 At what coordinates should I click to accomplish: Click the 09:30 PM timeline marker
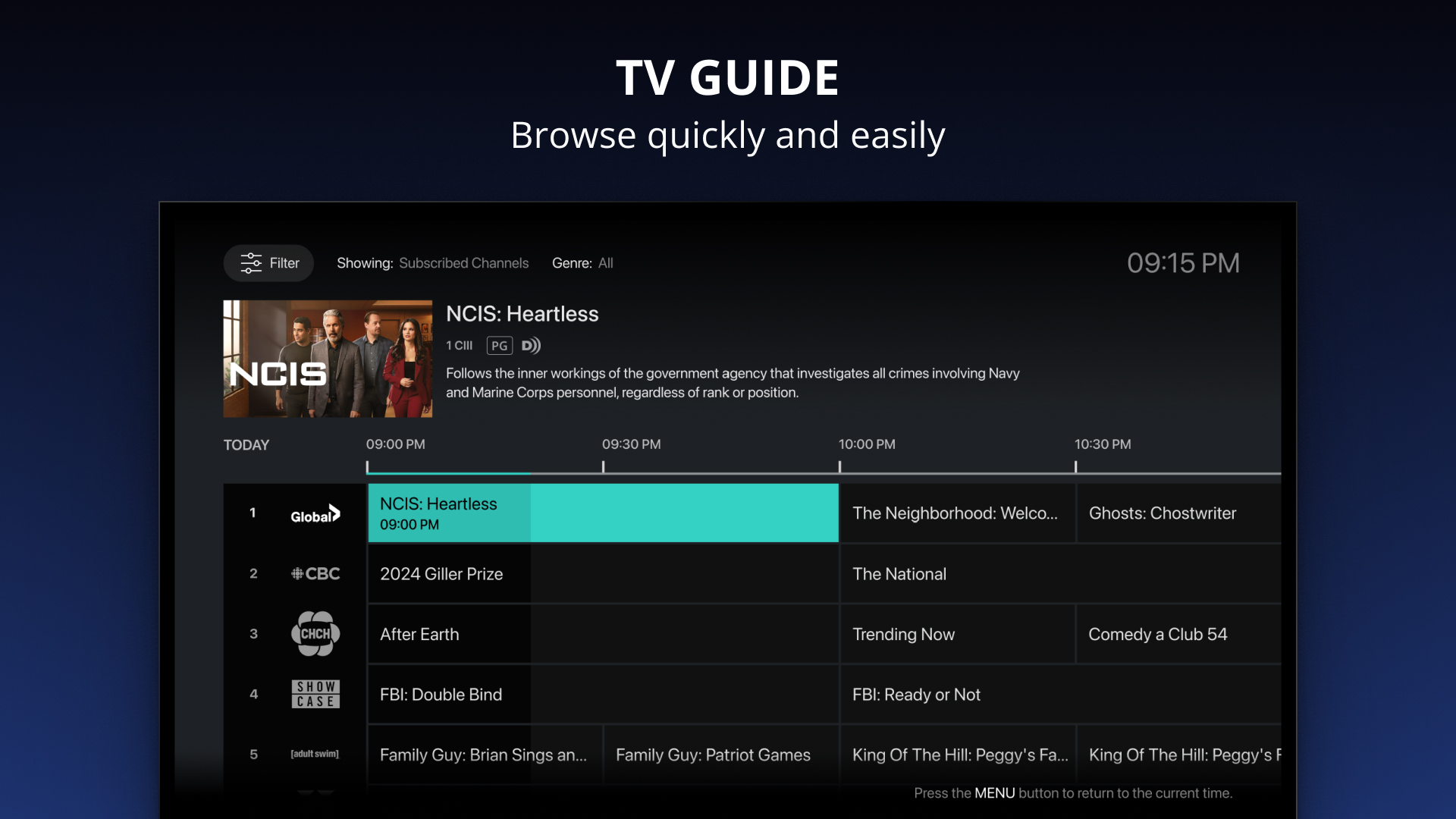tap(631, 444)
